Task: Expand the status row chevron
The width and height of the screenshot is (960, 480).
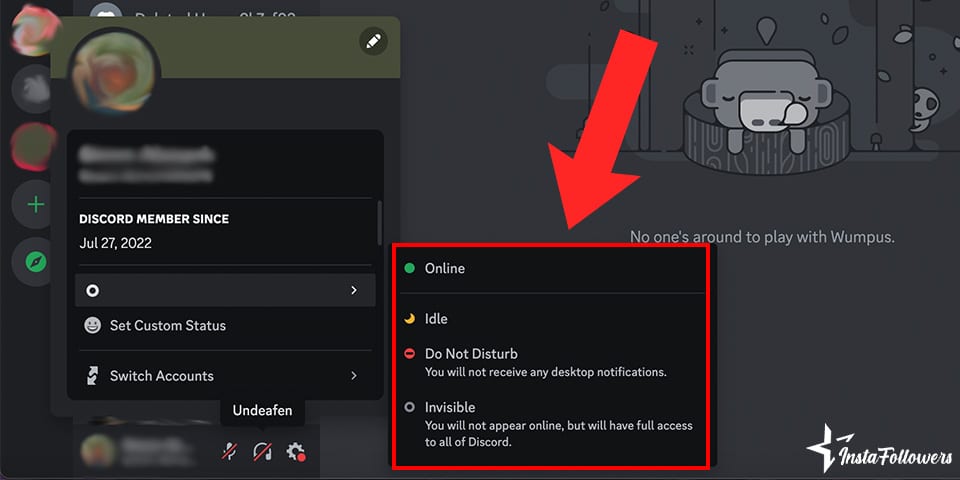Action: (x=354, y=290)
